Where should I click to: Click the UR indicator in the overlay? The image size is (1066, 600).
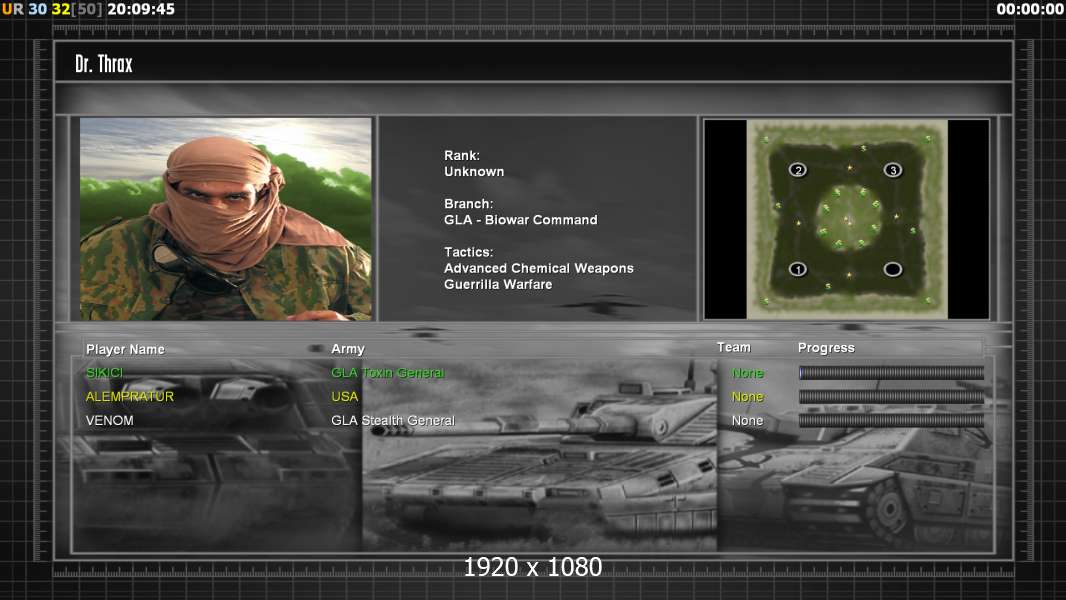click(x=12, y=9)
